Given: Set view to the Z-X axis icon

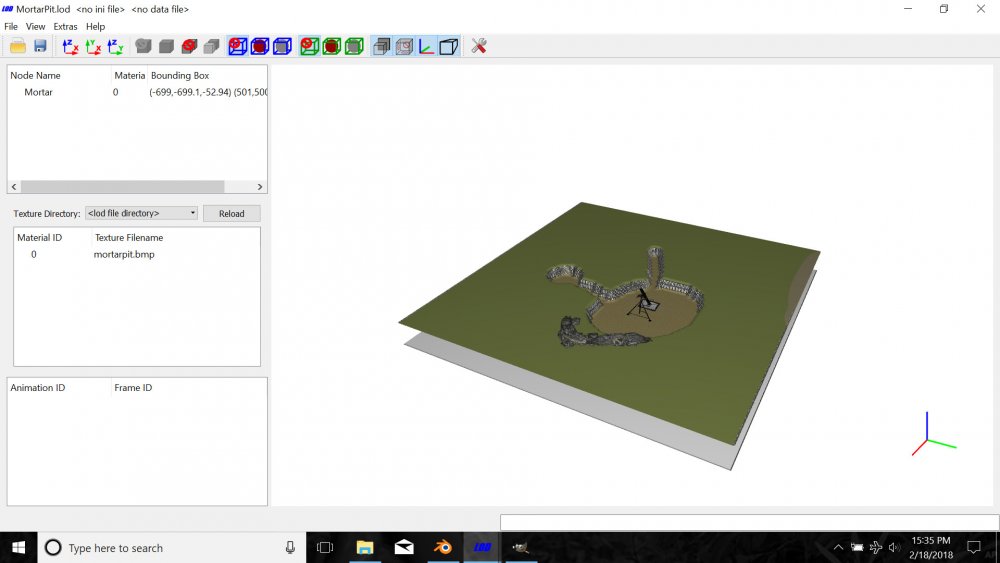Looking at the screenshot, I should (70, 46).
